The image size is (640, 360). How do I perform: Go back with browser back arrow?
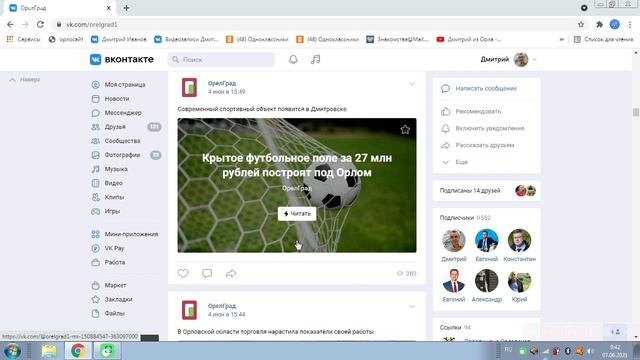click(10, 24)
